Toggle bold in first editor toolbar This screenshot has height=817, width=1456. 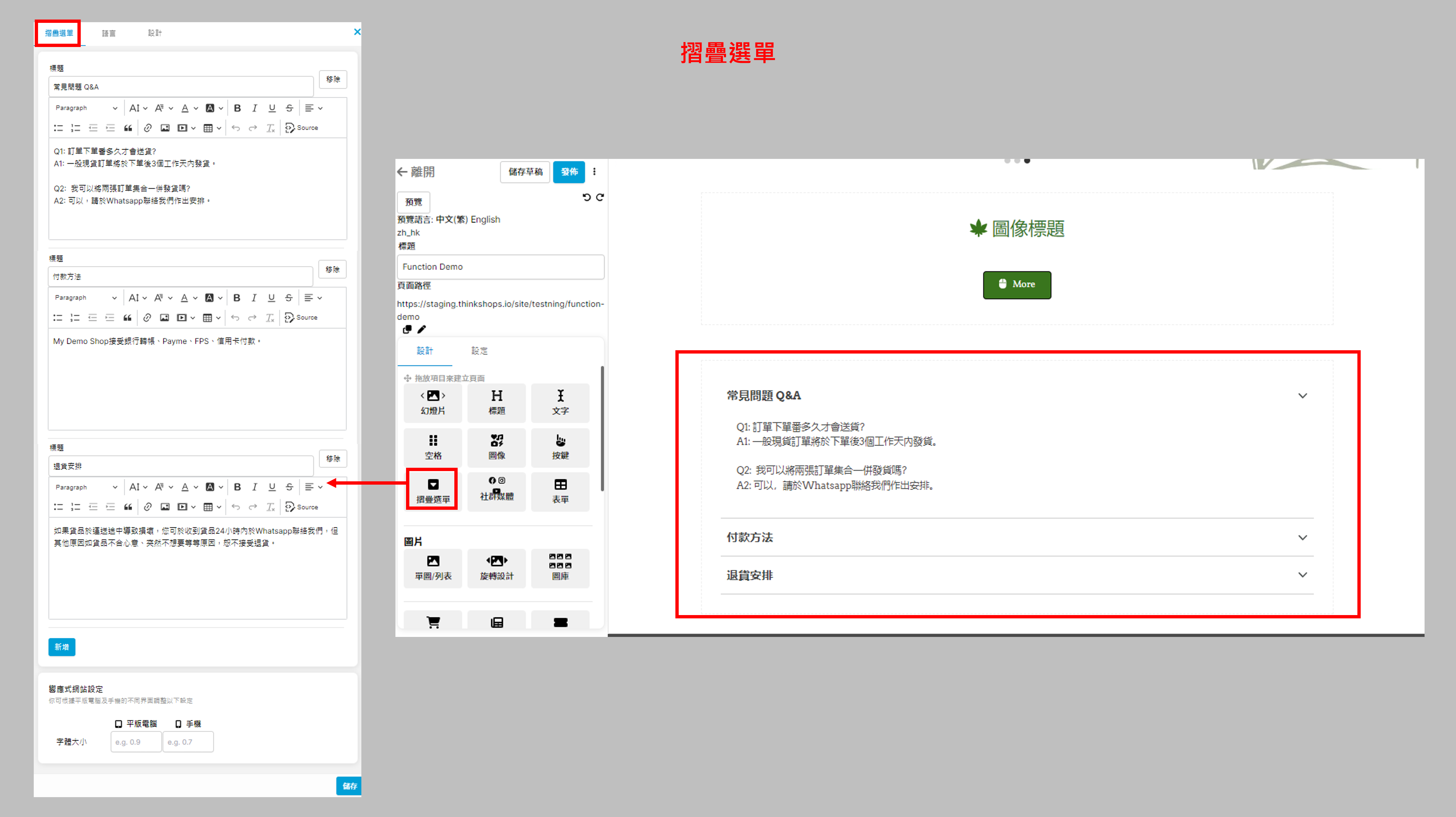[x=237, y=108]
